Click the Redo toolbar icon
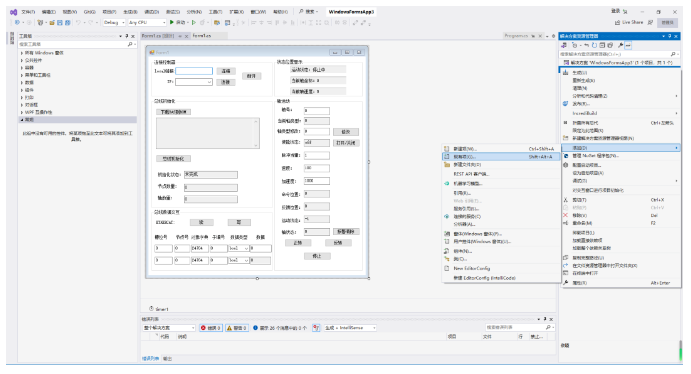The image size is (691, 374). click(x=91, y=22)
